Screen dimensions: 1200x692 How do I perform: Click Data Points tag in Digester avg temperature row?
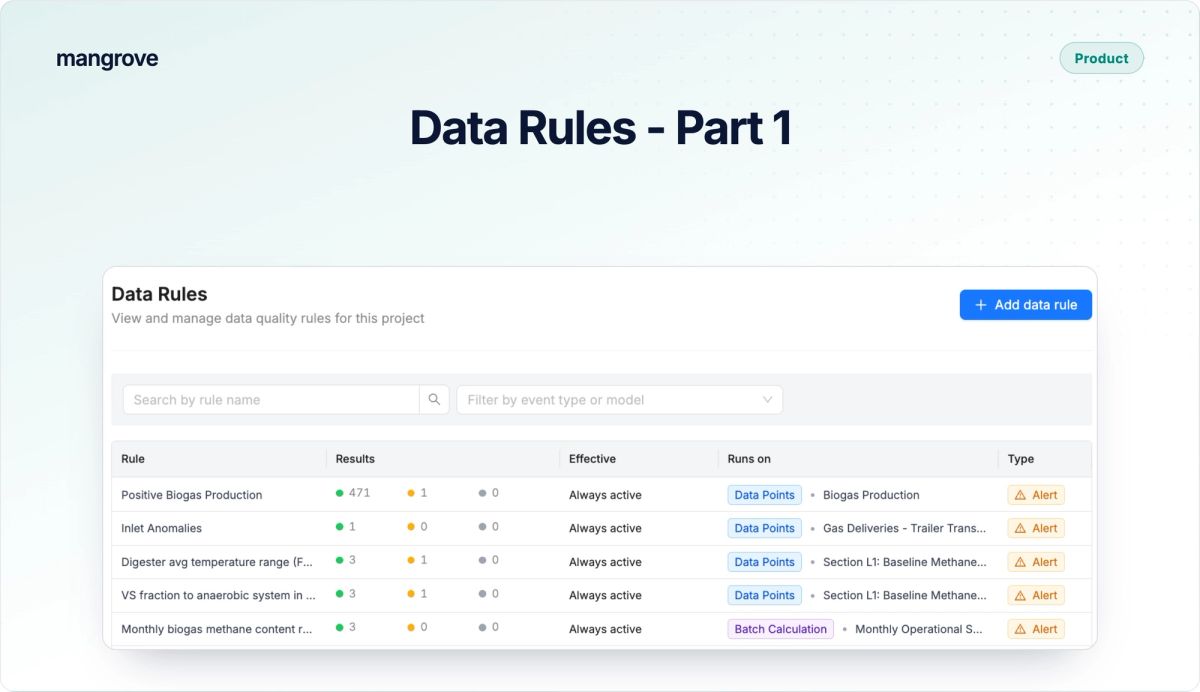pos(764,562)
